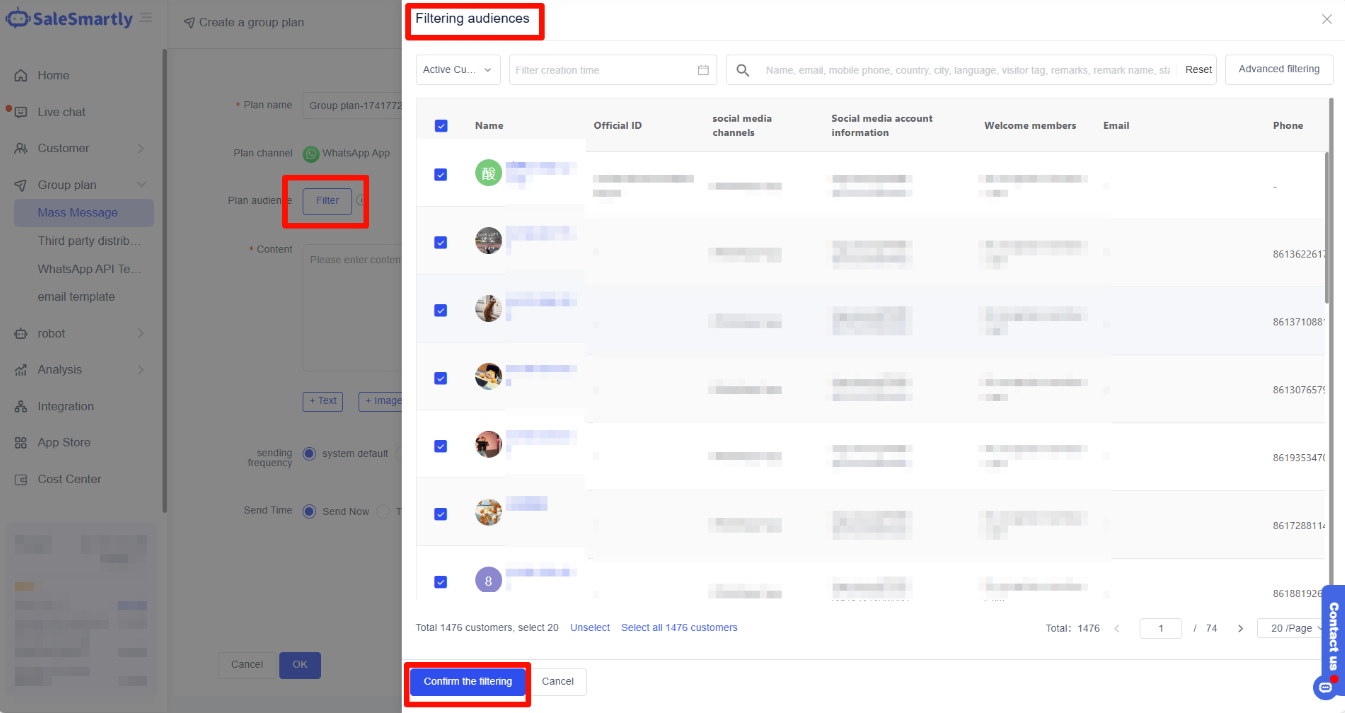This screenshot has height=713, width=1345.
Task: Uncheck the first customer row checkbox
Action: 441,174
